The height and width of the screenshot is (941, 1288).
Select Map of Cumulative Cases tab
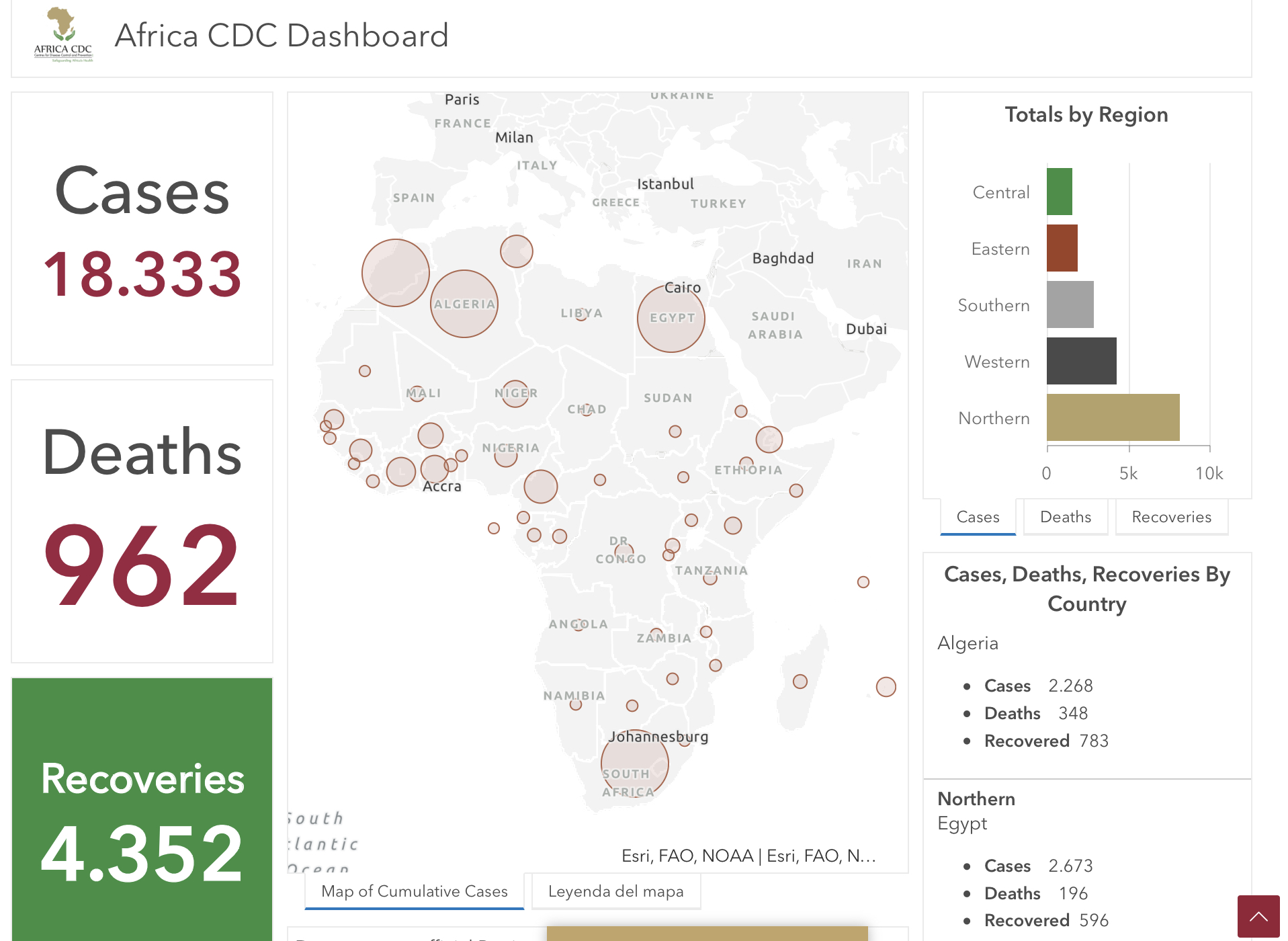[x=415, y=891]
